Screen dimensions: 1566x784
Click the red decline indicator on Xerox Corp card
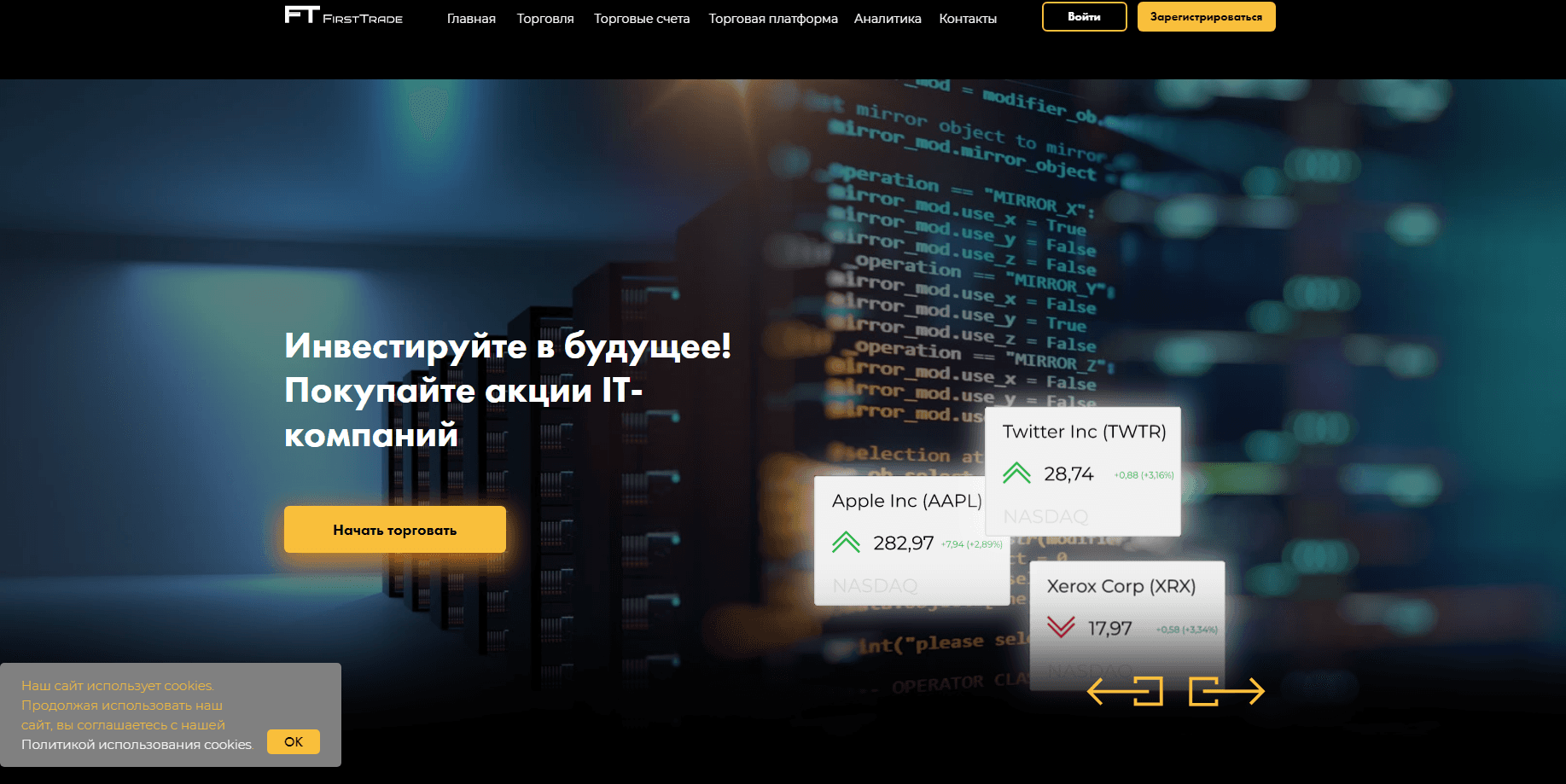(x=1061, y=627)
